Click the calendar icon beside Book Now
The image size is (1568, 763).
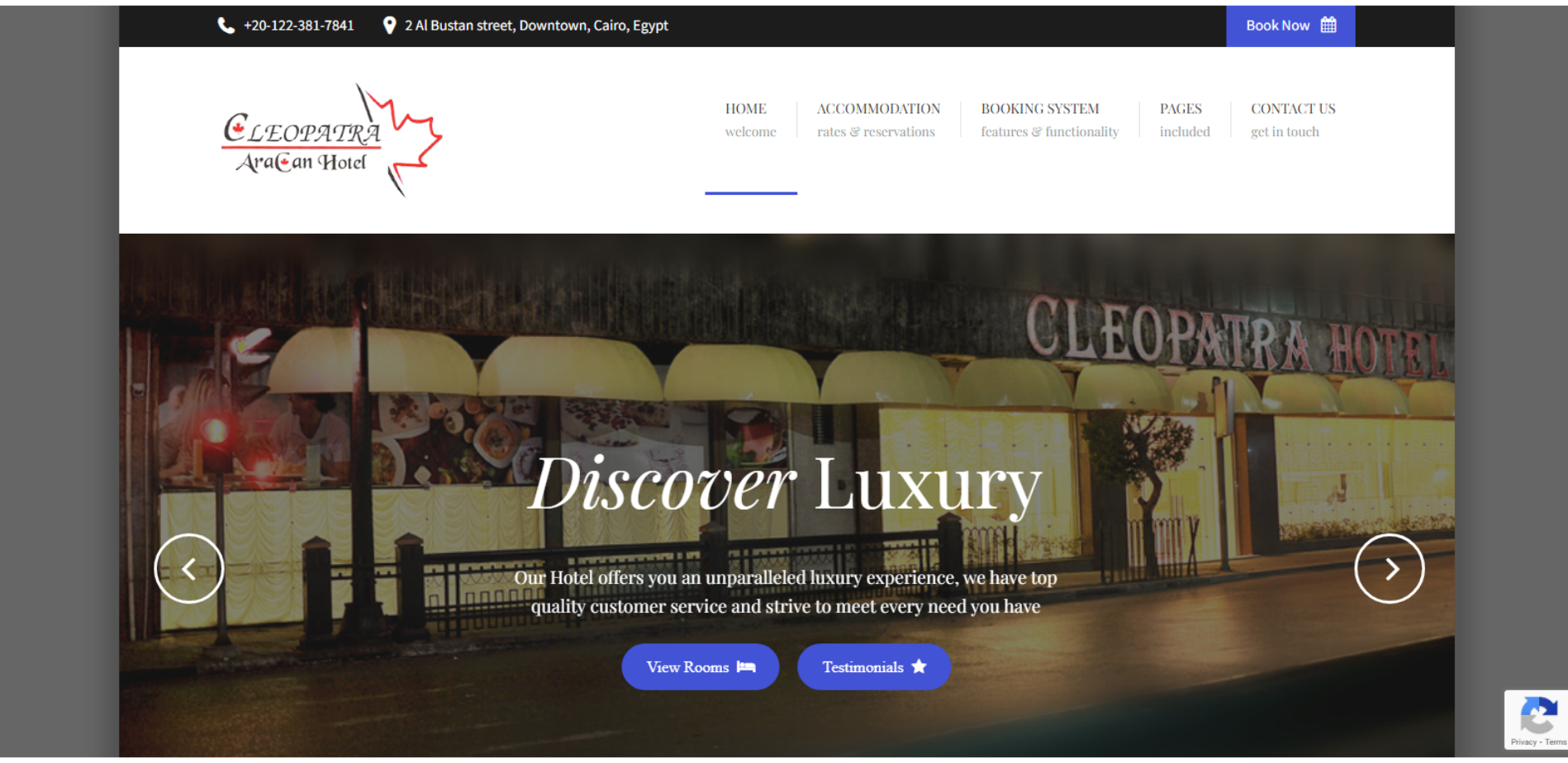[x=1328, y=25]
